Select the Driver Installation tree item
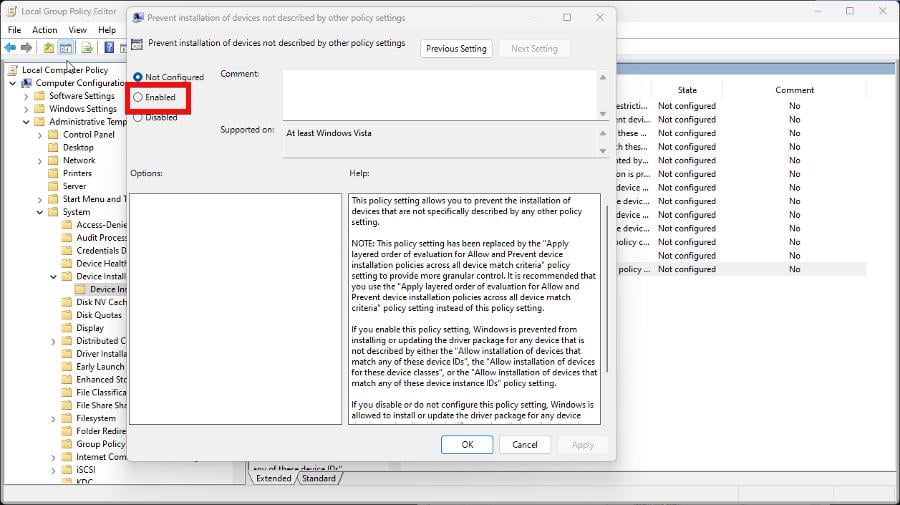 (101, 354)
